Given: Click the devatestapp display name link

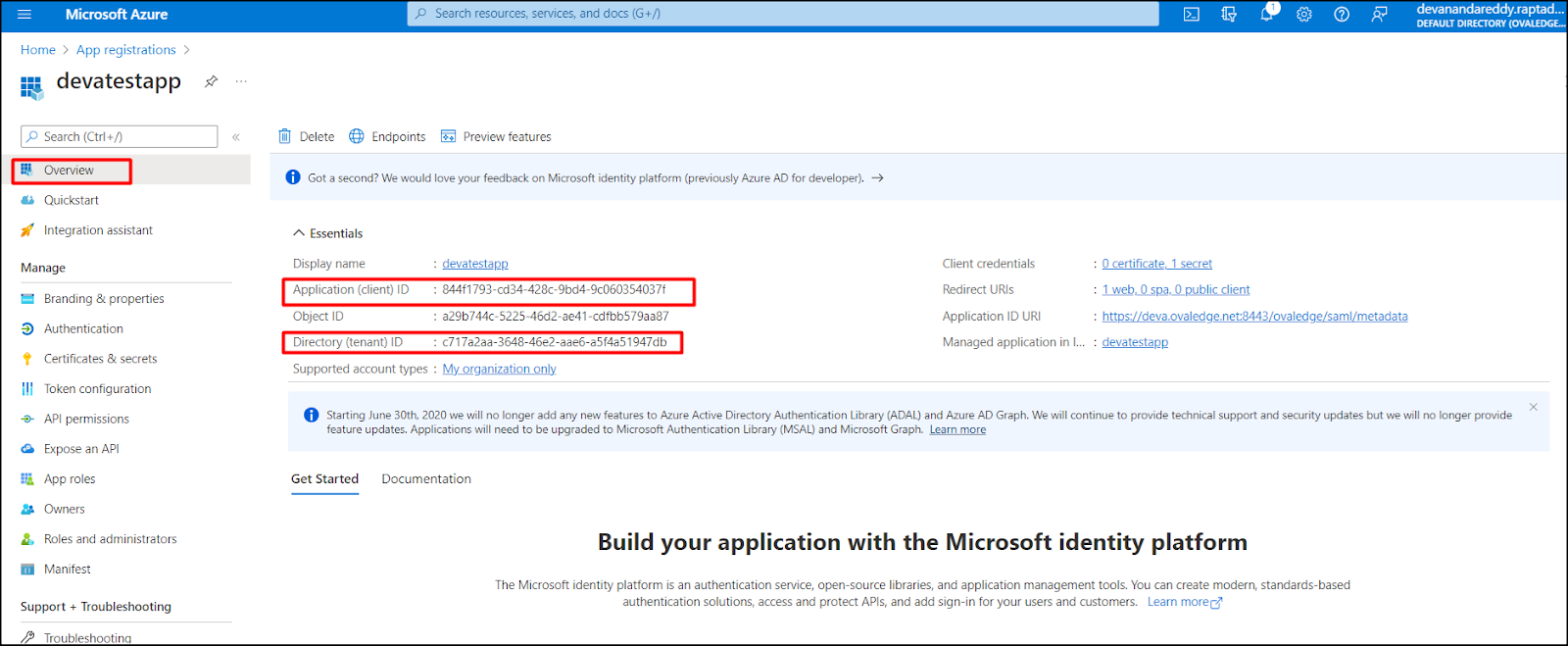Looking at the screenshot, I should coord(475,264).
